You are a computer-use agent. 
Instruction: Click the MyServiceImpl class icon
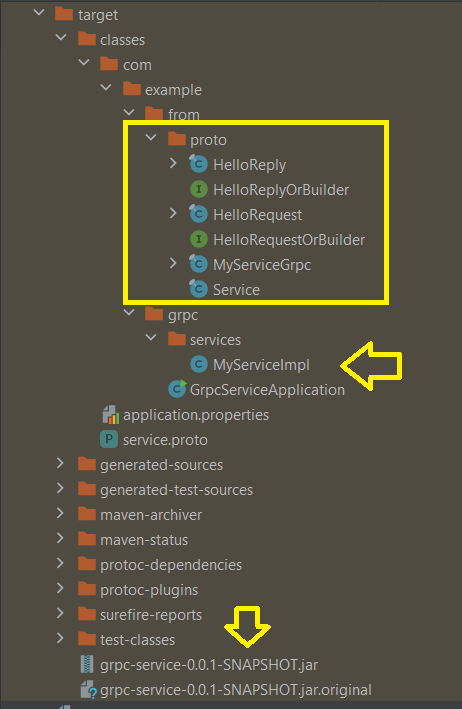[198, 364]
